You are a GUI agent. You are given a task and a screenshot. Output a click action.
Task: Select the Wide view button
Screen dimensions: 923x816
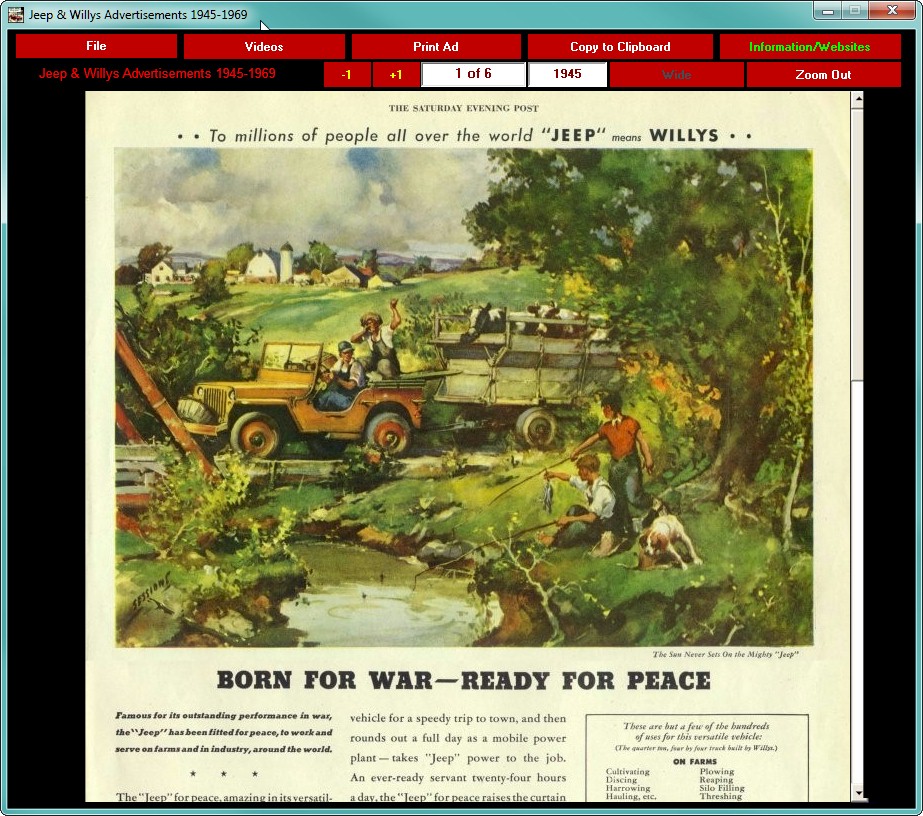point(676,75)
